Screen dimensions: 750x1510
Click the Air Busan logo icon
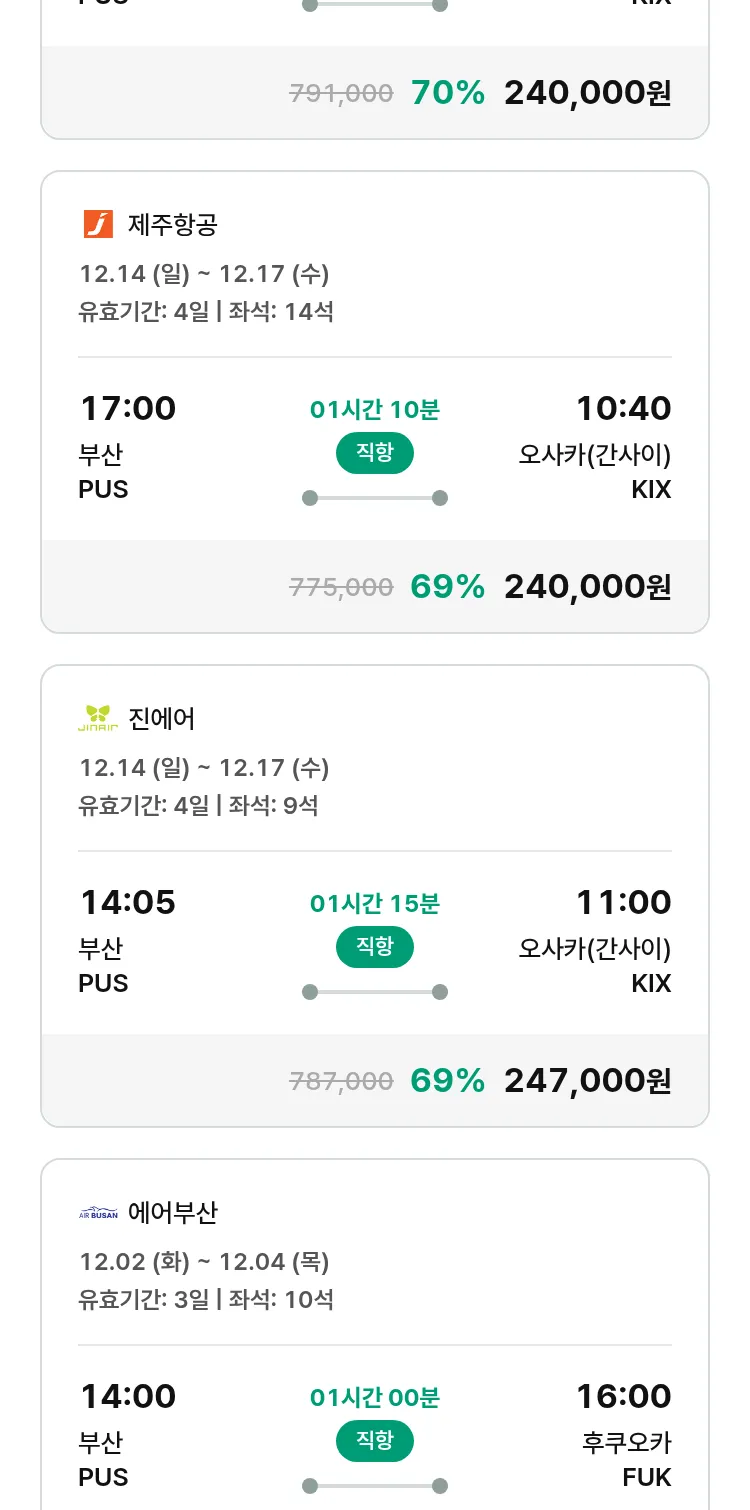(x=98, y=1213)
